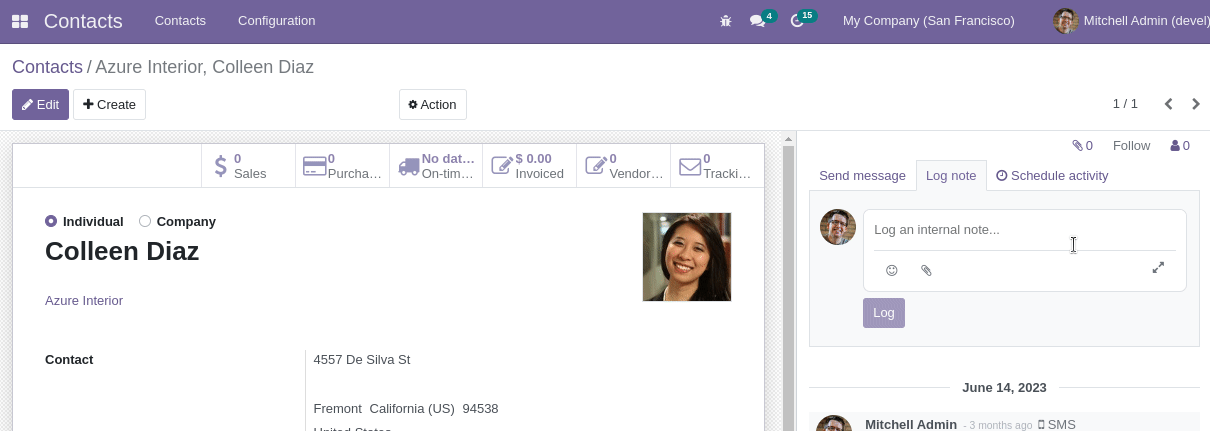Click the Create button
This screenshot has width=1210, height=431.
click(x=109, y=104)
